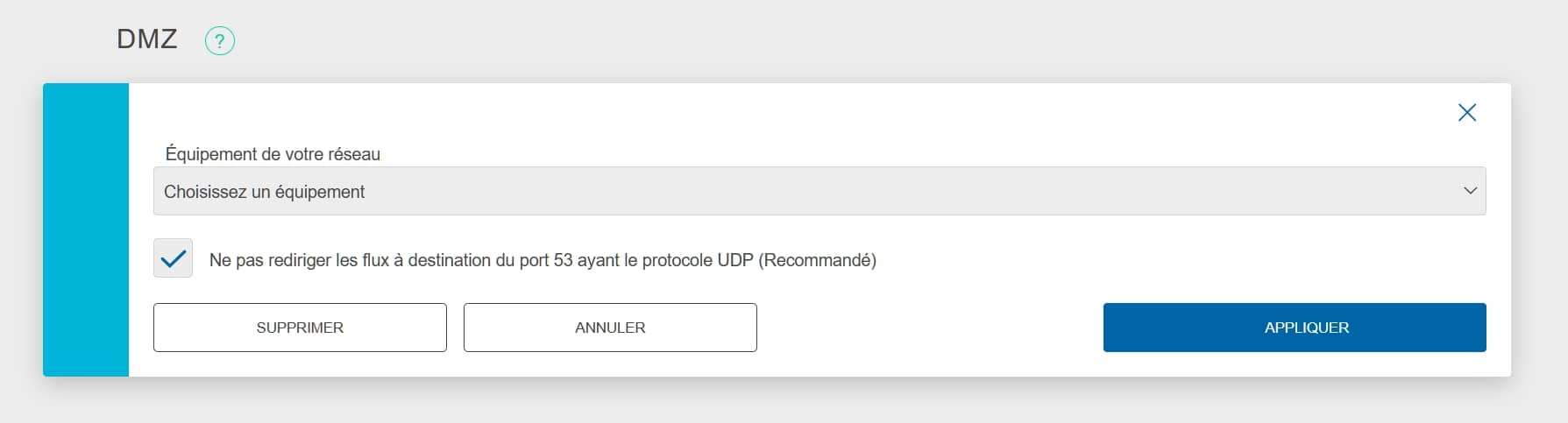Click the SUPPRIMER button
This screenshot has height=423, width=1568.
(x=300, y=328)
